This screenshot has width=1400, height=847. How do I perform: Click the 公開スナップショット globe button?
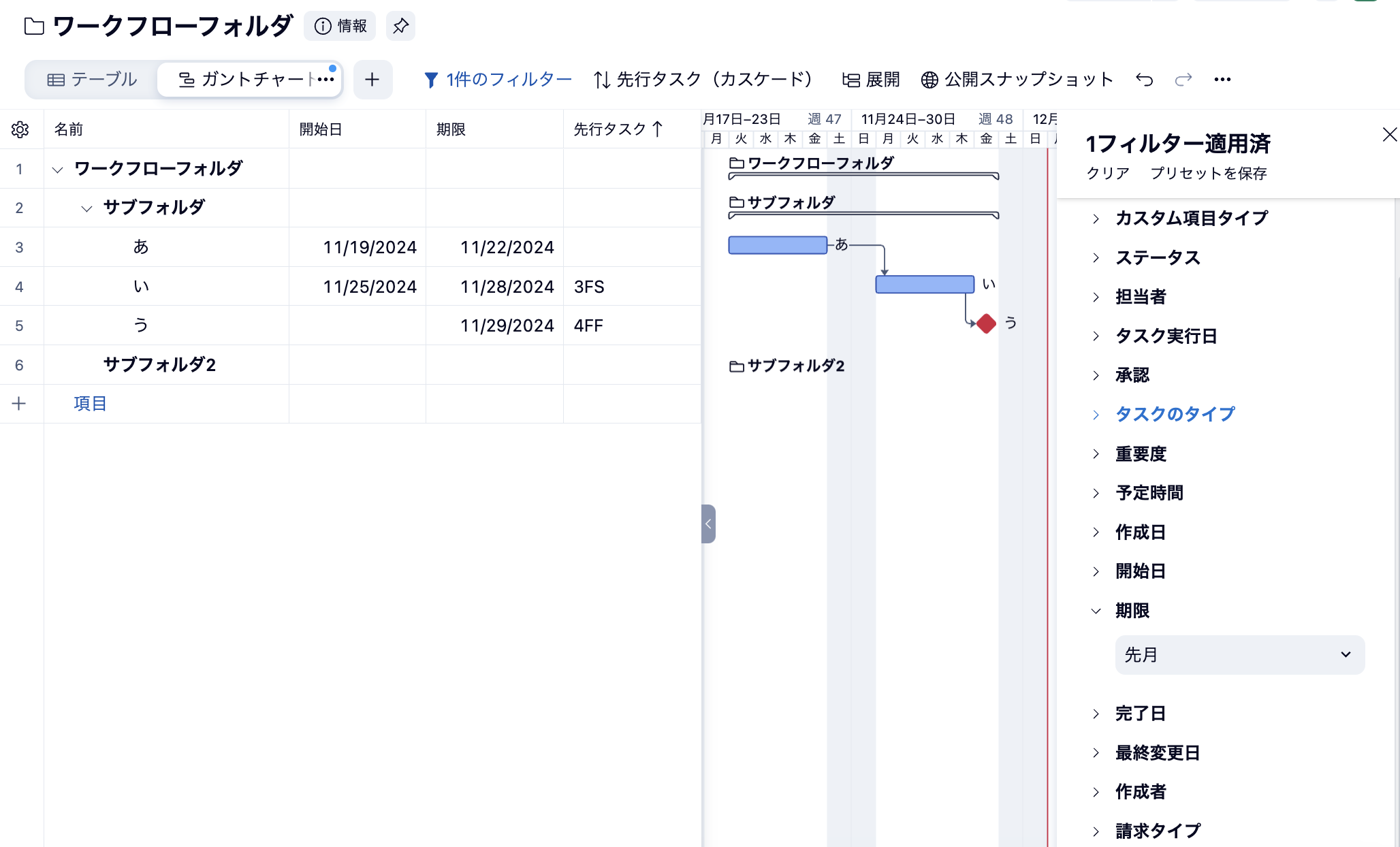tap(1017, 80)
